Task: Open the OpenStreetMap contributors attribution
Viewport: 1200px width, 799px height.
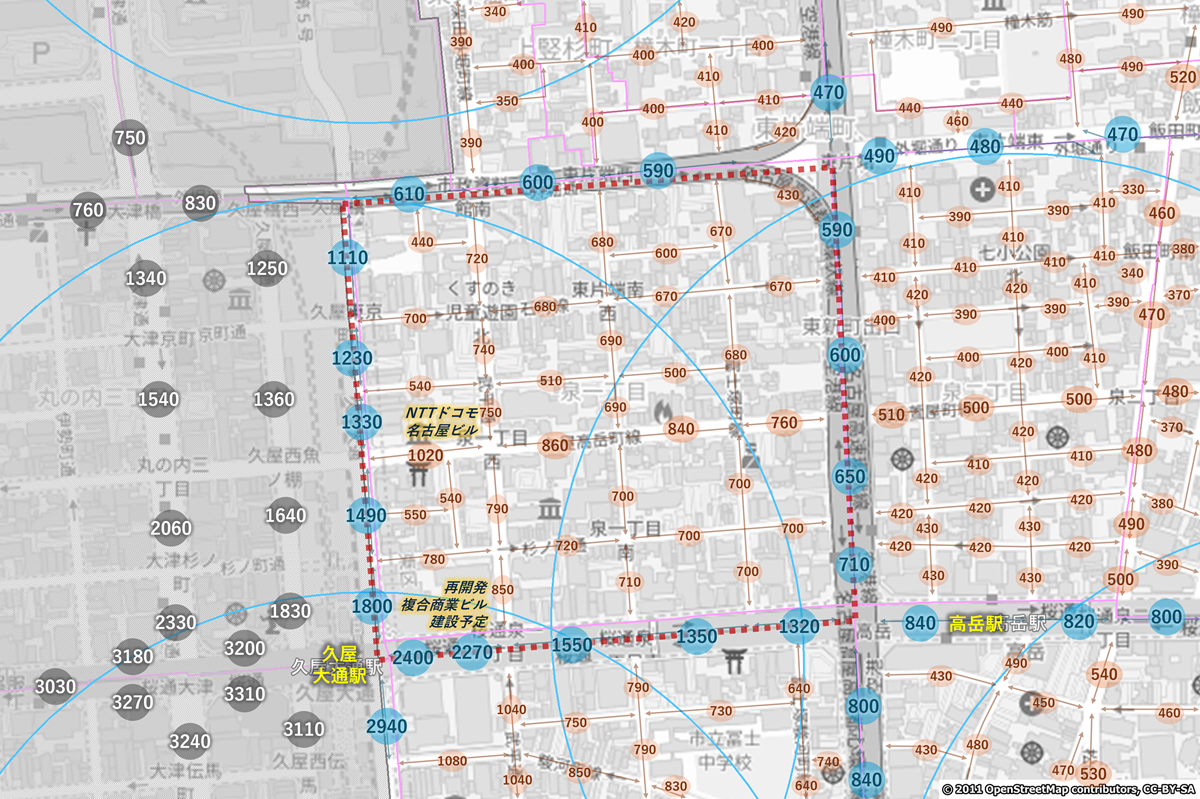Action: click(x=1068, y=790)
